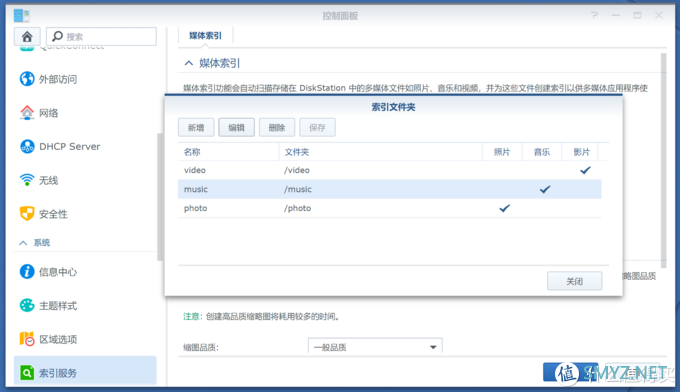Click the /photo folder path cell
This screenshot has height=392, width=680.
298,208
